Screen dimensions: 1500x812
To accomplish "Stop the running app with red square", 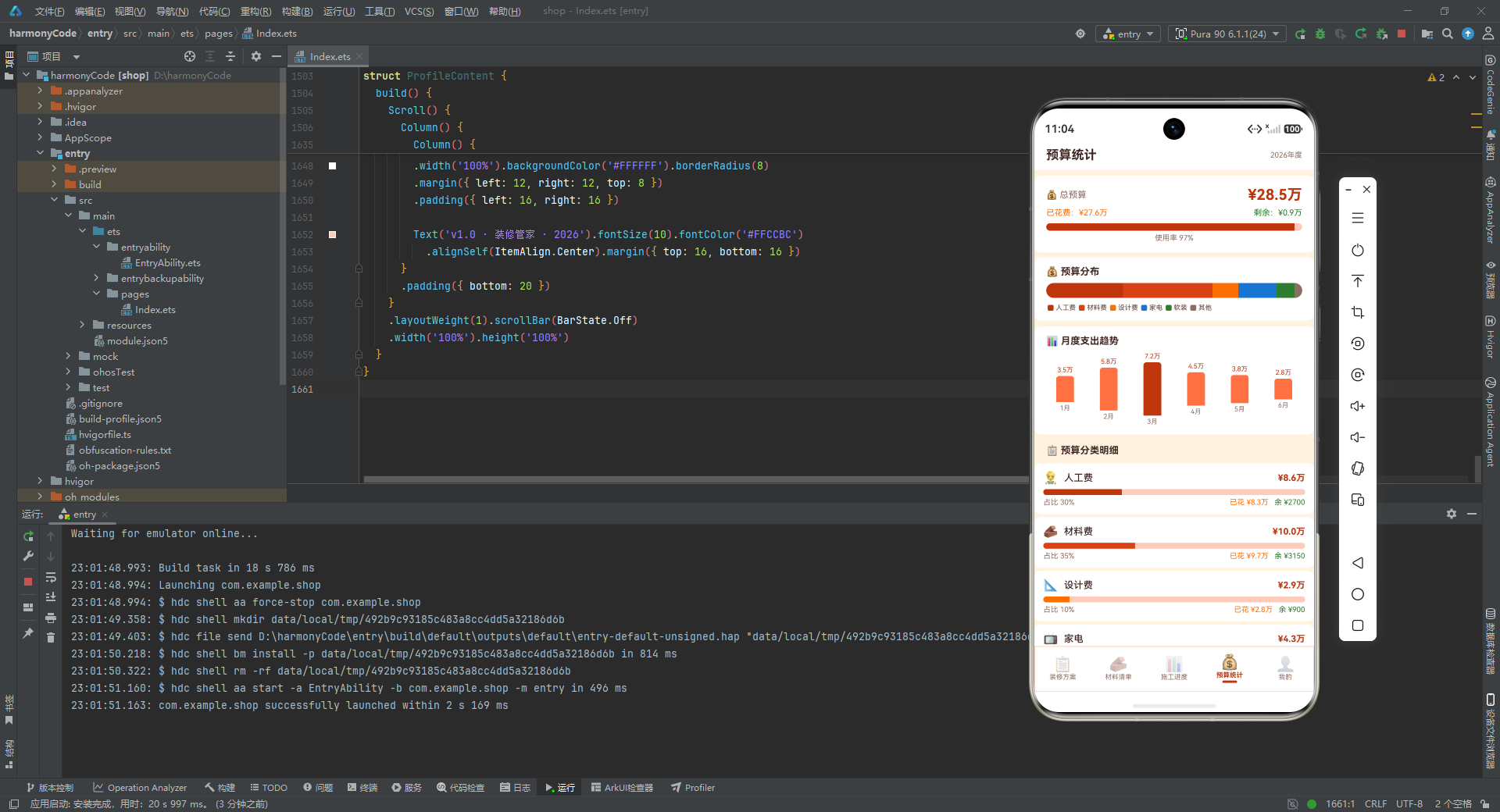I will tap(1402, 34).
